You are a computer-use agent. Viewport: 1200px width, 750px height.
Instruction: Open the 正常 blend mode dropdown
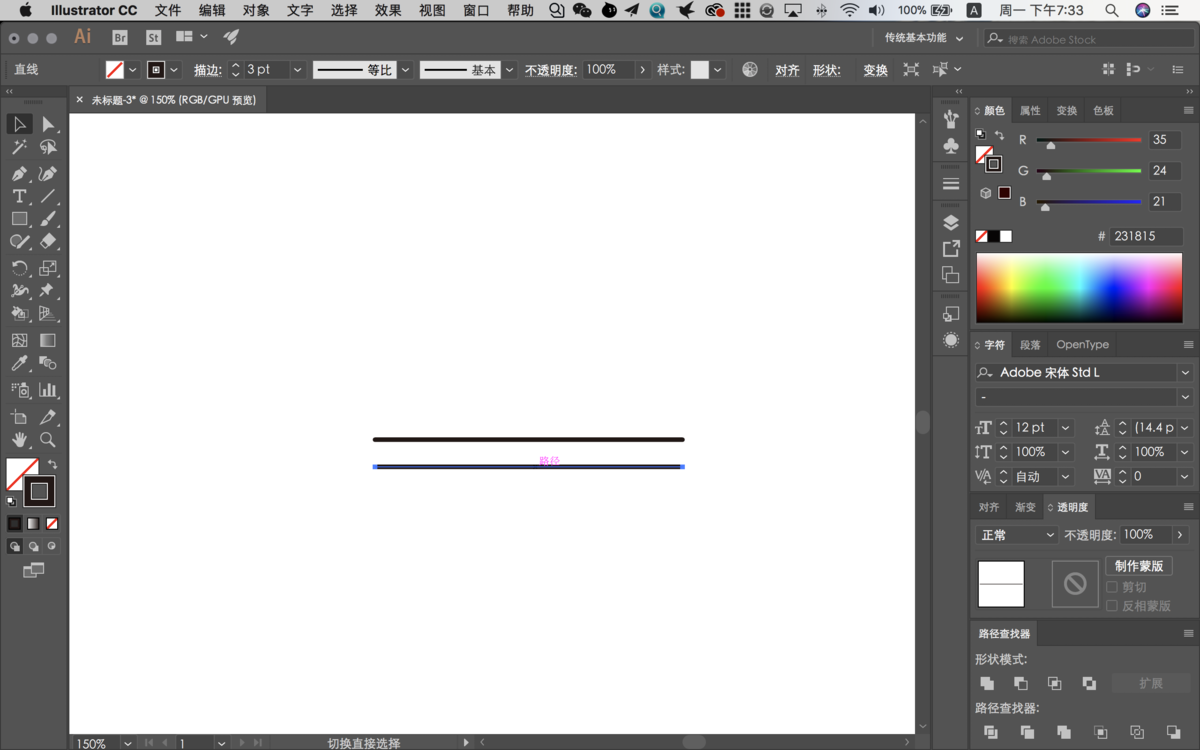point(1016,535)
